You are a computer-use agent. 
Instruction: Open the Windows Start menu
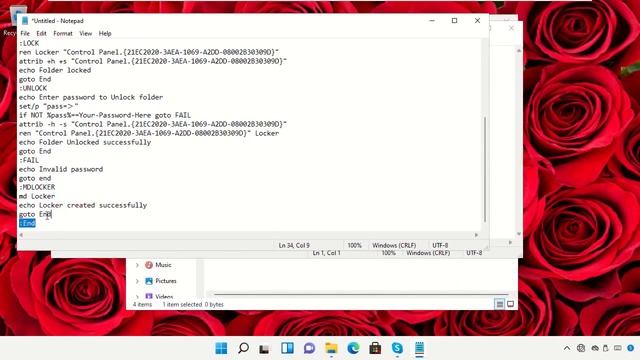tap(221, 348)
